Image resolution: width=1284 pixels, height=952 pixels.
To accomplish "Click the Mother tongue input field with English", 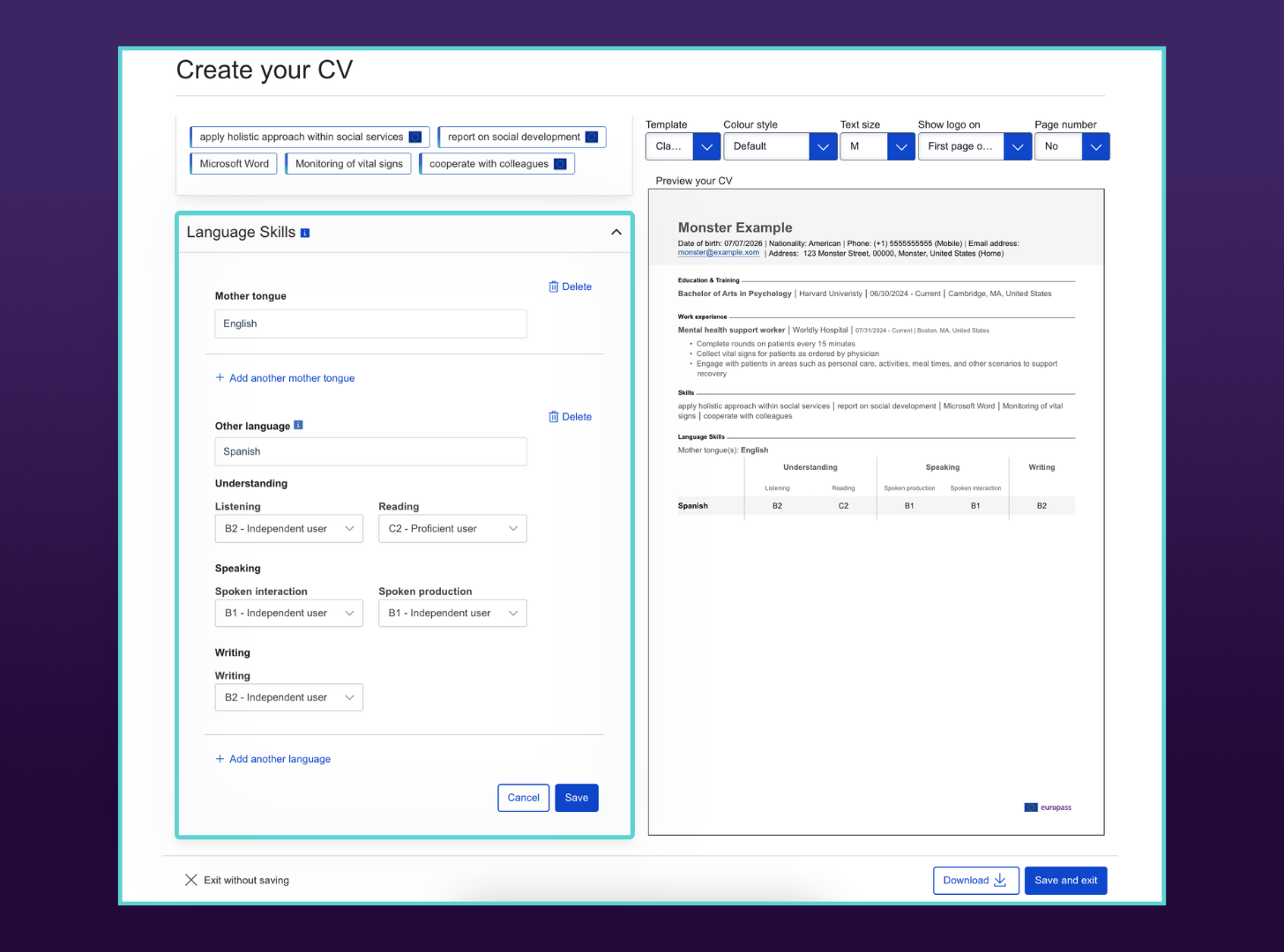I will [370, 324].
